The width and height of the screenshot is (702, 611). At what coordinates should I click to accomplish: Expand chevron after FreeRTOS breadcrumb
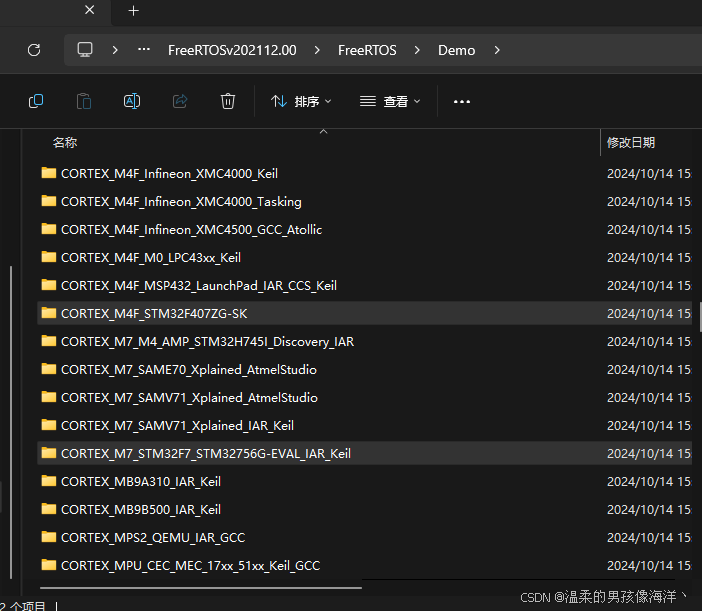tap(417, 50)
